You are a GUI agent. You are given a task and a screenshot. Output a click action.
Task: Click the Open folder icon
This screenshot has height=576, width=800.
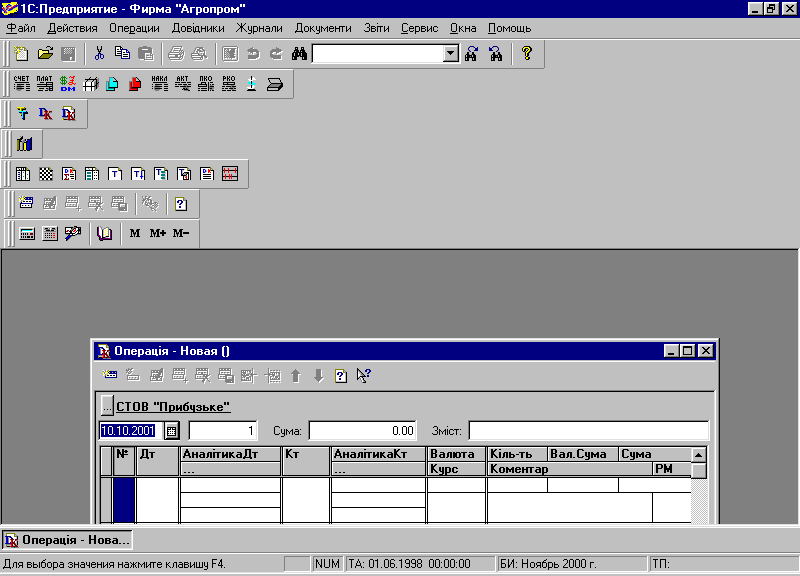(45, 54)
